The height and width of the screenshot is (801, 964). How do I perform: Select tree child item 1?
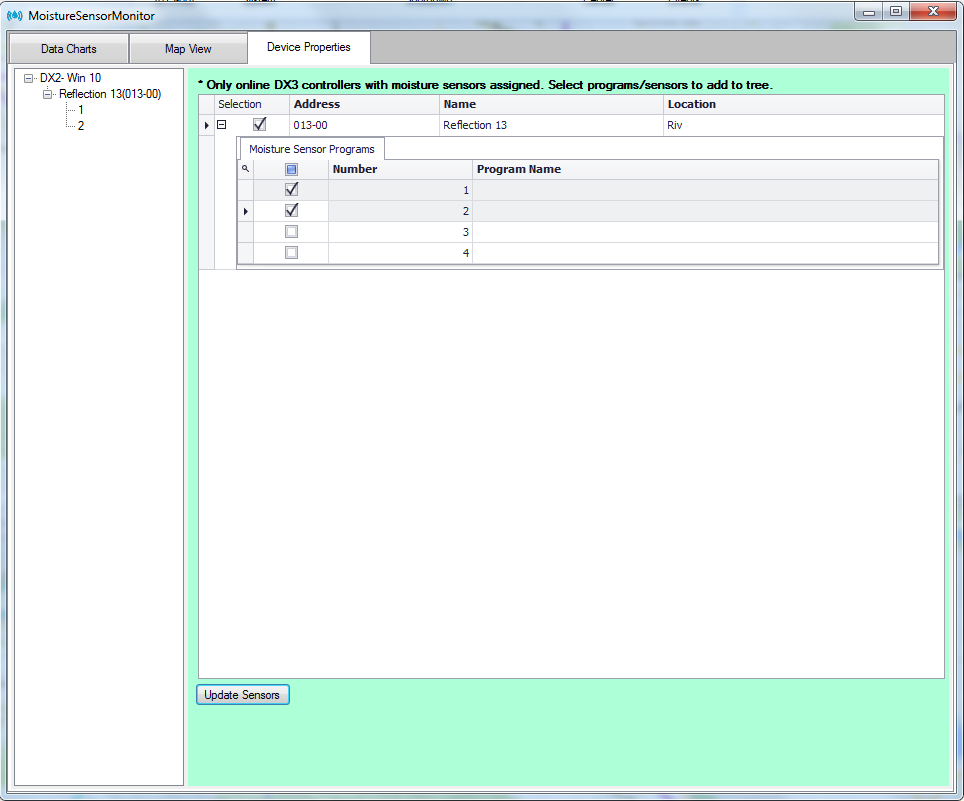tap(81, 110)
